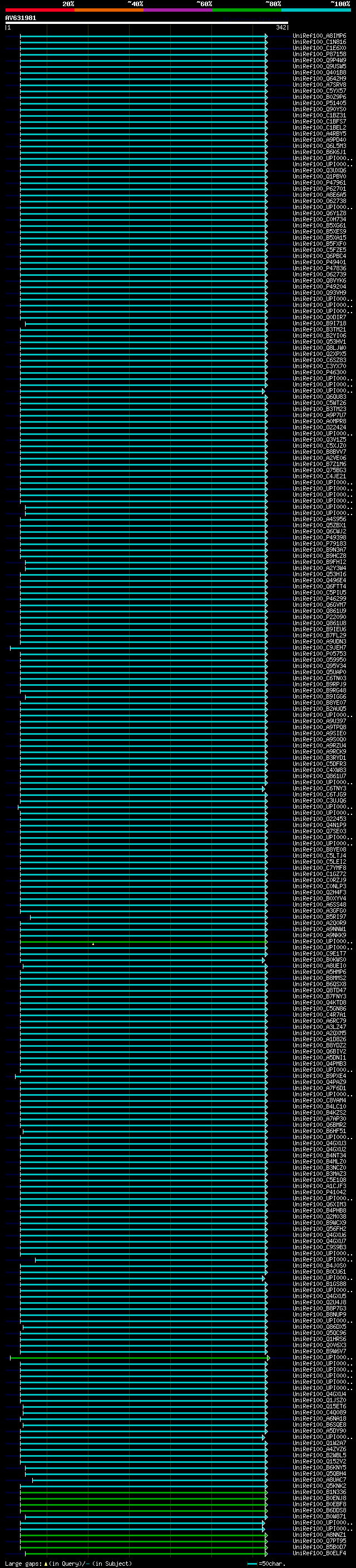This screenshot has width=356, height=1568.
Task: Click hit label UniRef100_Q95V34
Action: 319,666
